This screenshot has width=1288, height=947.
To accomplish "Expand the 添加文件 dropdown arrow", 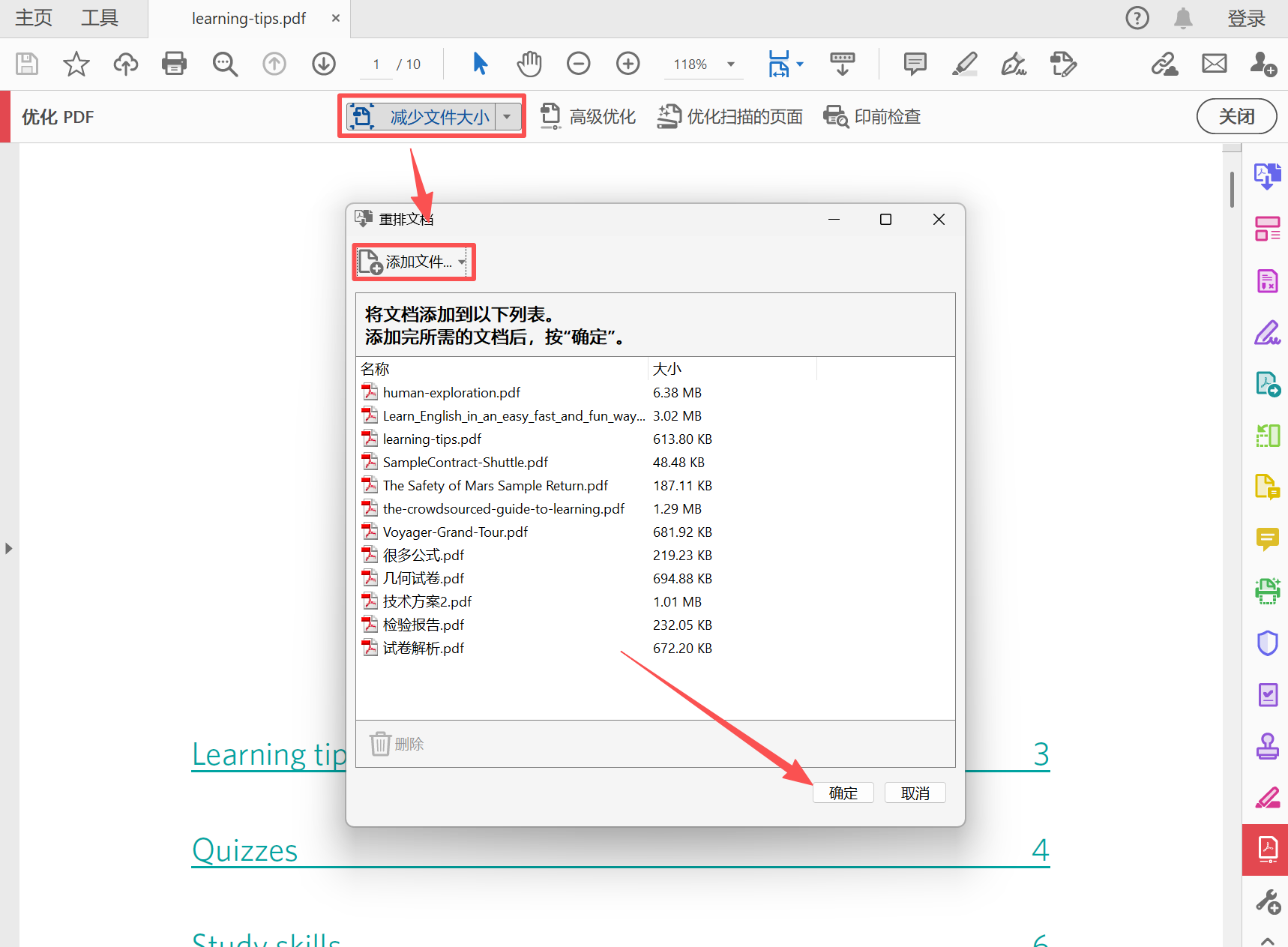I will (x=462, y=262).
